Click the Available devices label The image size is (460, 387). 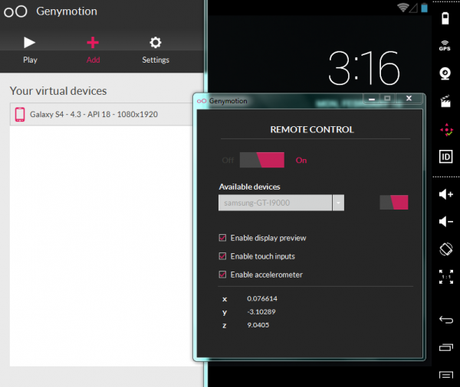pyautogui.click(x=249, y=187)
